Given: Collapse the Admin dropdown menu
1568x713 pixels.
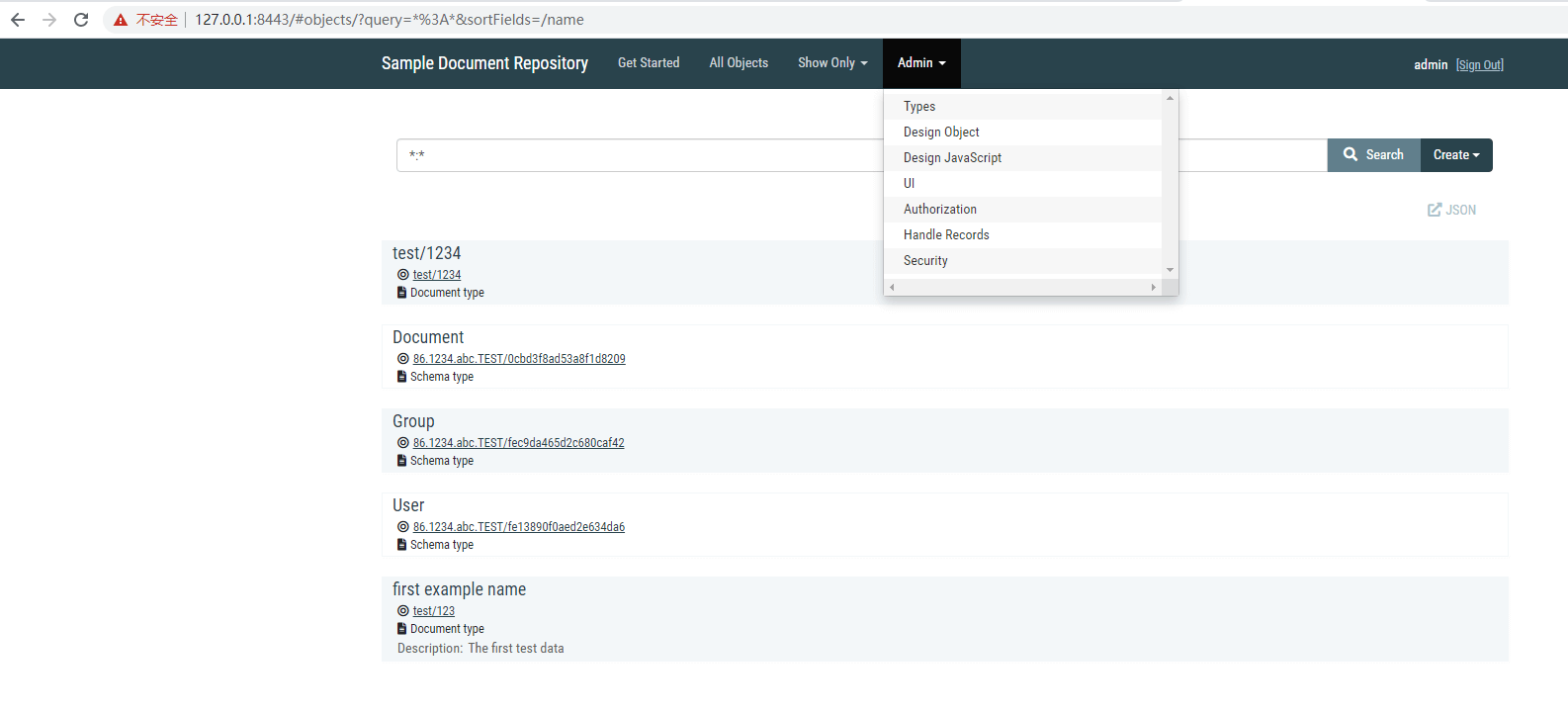Looking at the screenshot, I should pos(921,63).
